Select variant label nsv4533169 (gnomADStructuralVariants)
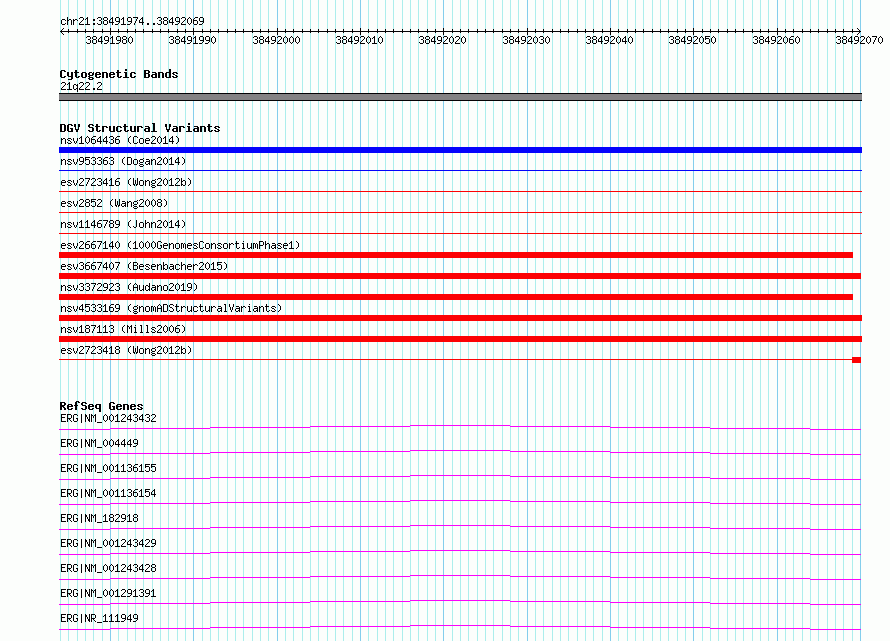 coord(171,308)
